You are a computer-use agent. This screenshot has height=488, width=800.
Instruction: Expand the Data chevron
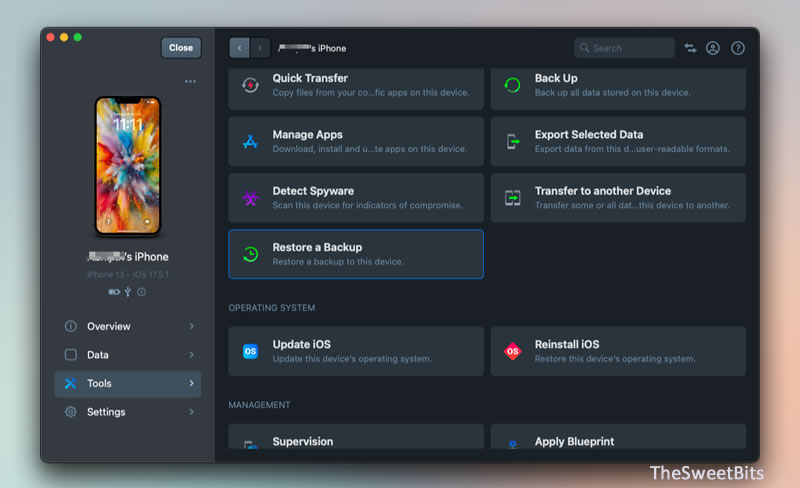pos(191,355)
